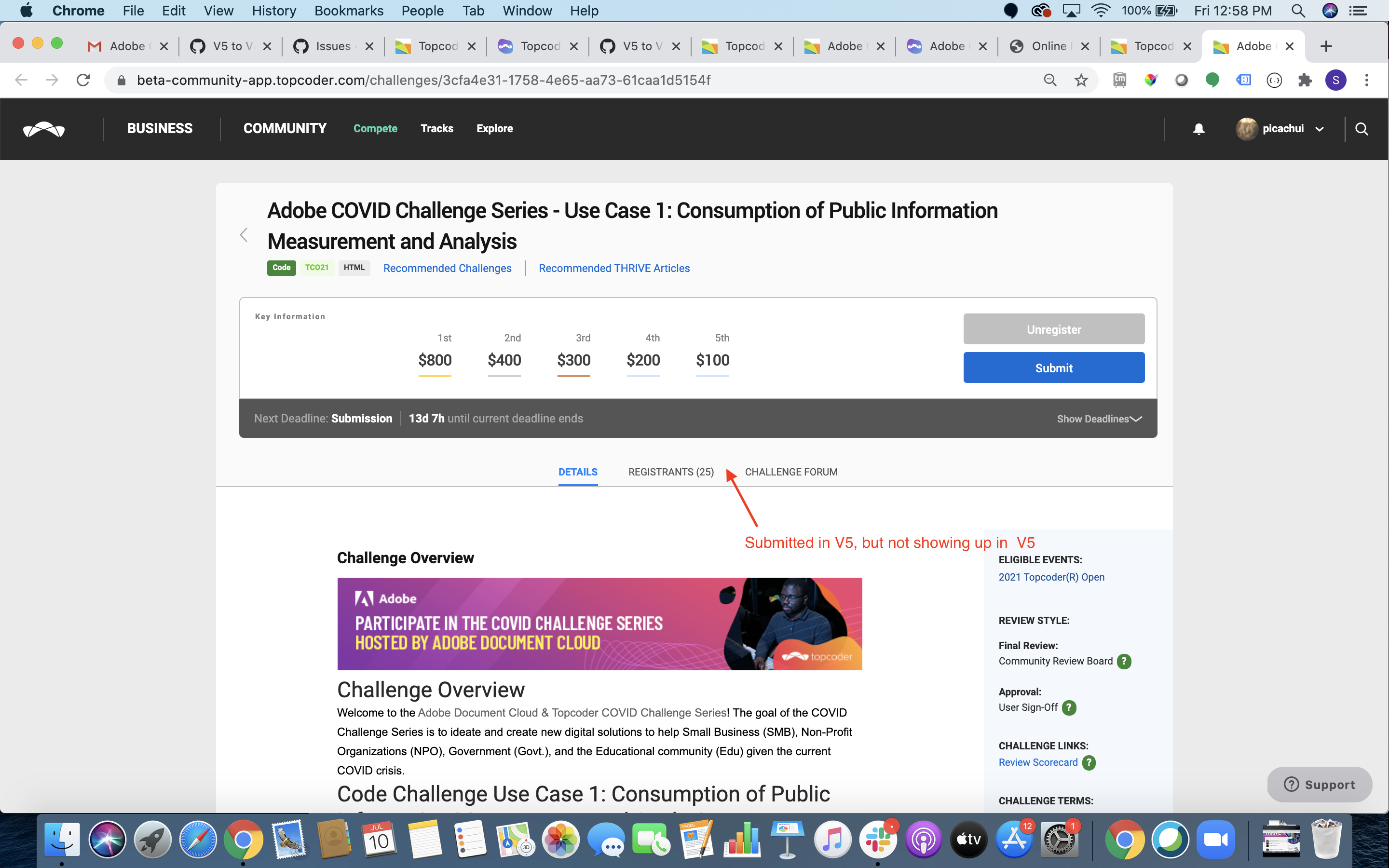Click the Topcoder logo in header
The width and height of the screenshot is (1389, 868).
(x=43, y=129)
